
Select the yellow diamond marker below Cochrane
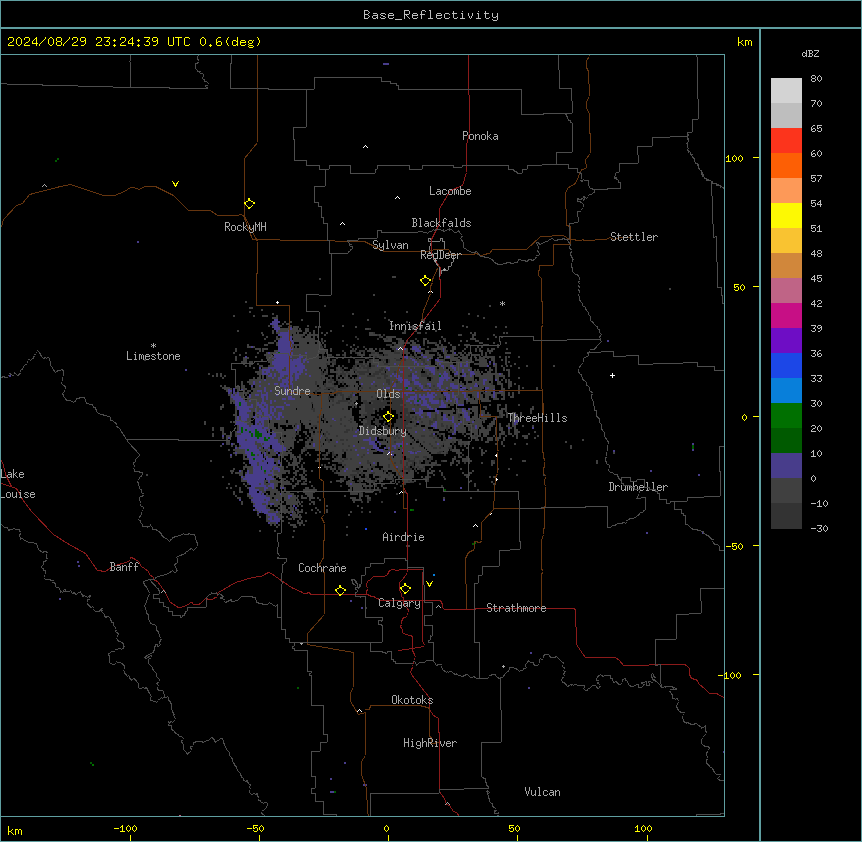[340, 590]
